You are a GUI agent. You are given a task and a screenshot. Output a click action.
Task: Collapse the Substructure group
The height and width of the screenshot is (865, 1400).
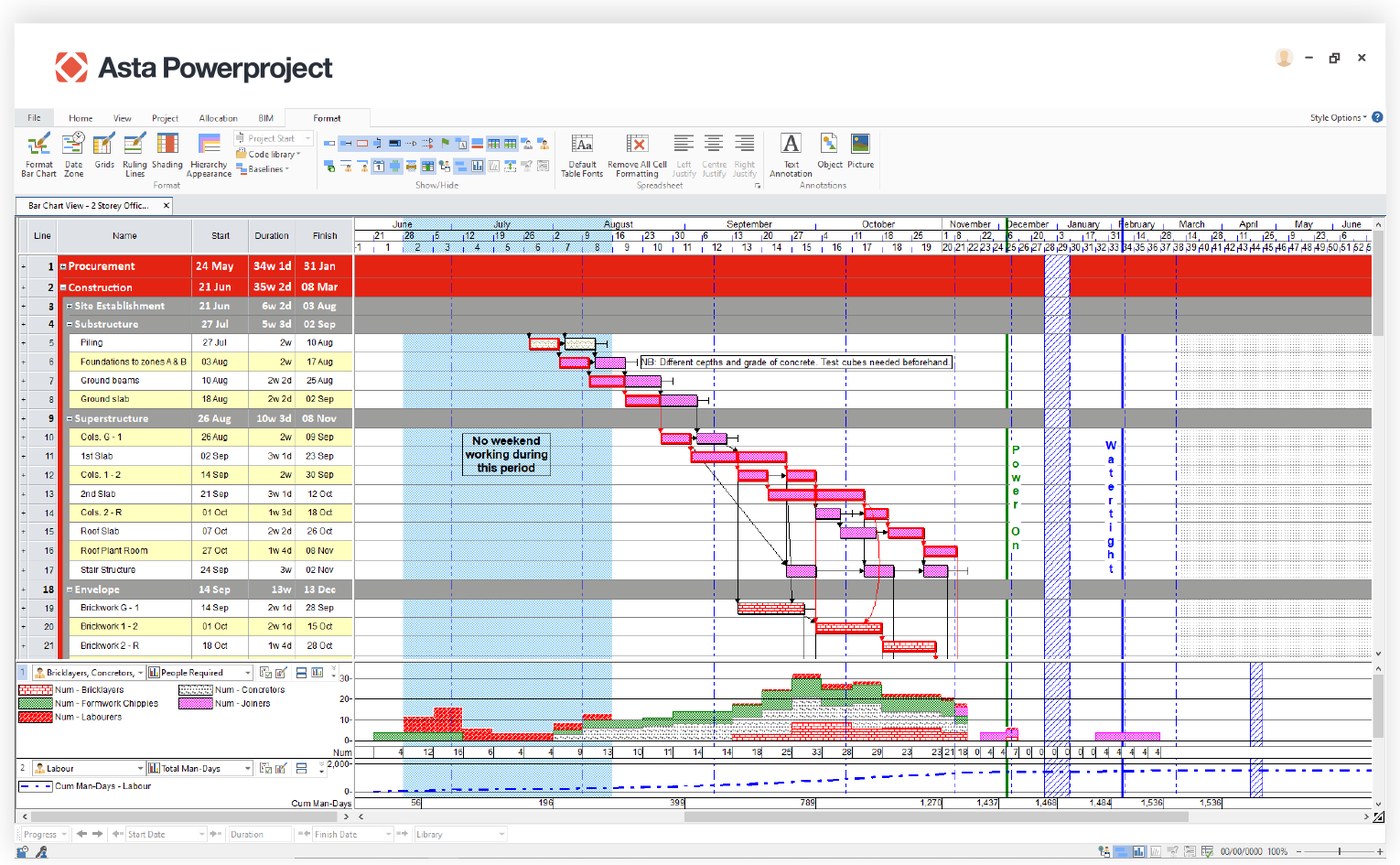coord(70,324)
